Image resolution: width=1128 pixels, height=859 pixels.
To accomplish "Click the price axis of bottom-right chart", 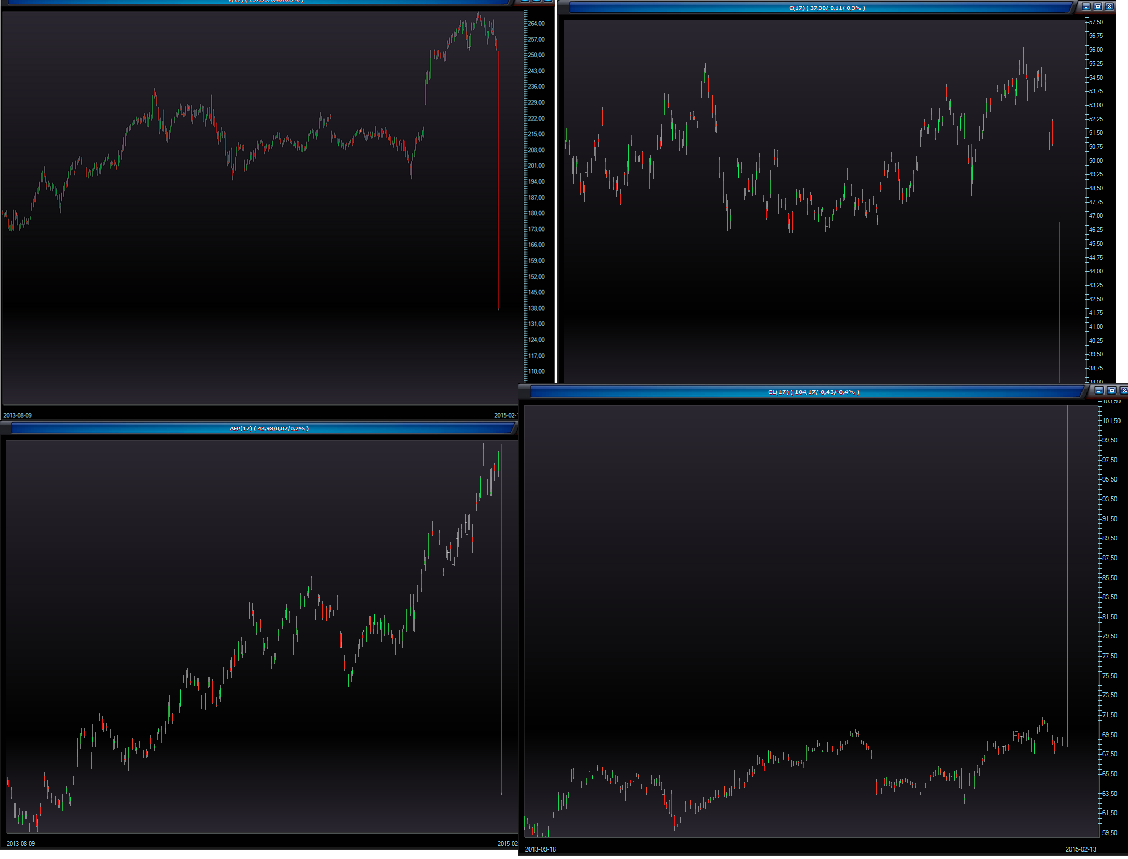I will (1110, 620).
